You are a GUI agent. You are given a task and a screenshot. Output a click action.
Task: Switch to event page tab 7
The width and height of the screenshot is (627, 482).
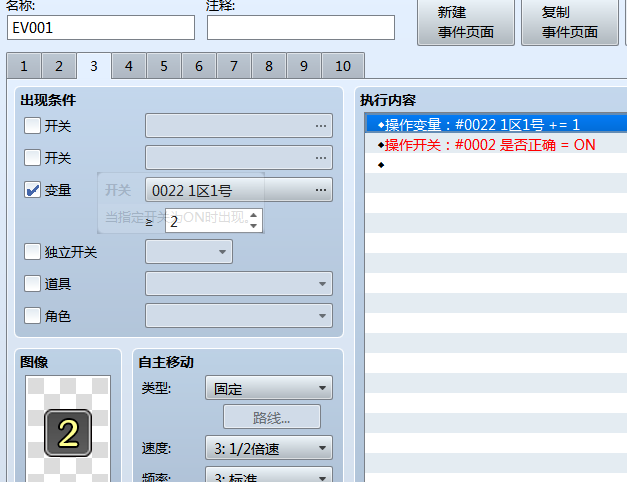(x=234, y=66)
